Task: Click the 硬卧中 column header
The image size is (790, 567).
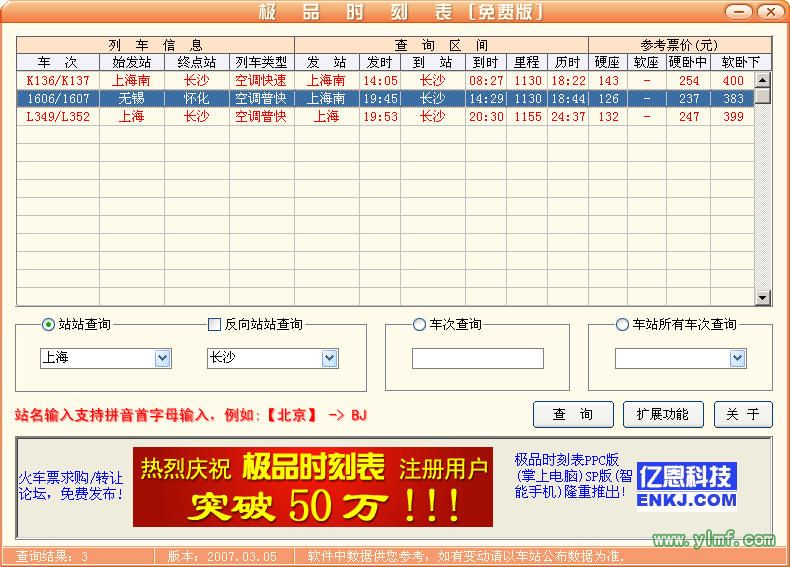Action: pyautogui.click(x=688, y=62)
